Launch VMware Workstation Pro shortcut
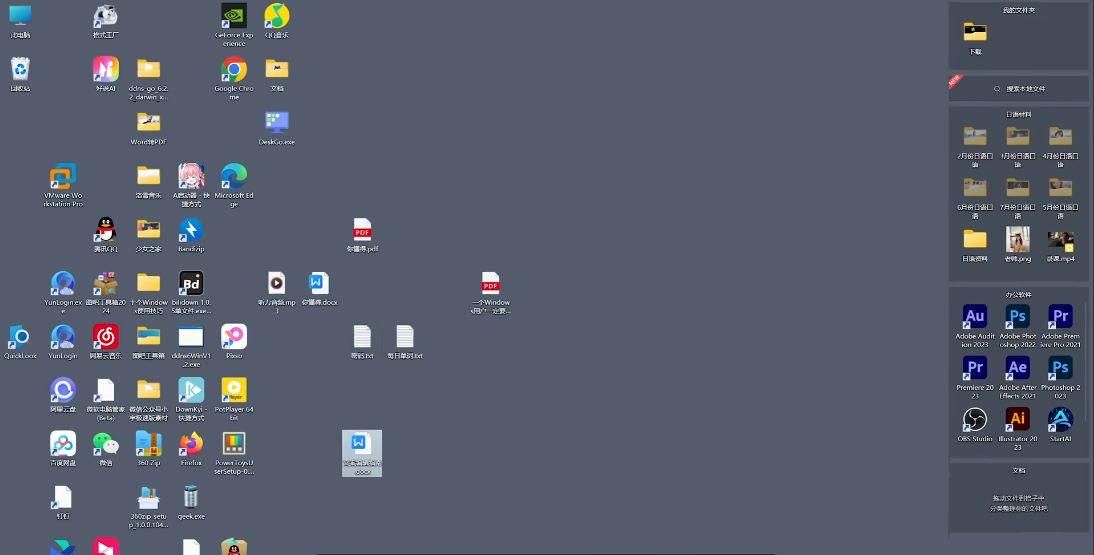The image size is (1094, 555). click(x=63, y=176)
